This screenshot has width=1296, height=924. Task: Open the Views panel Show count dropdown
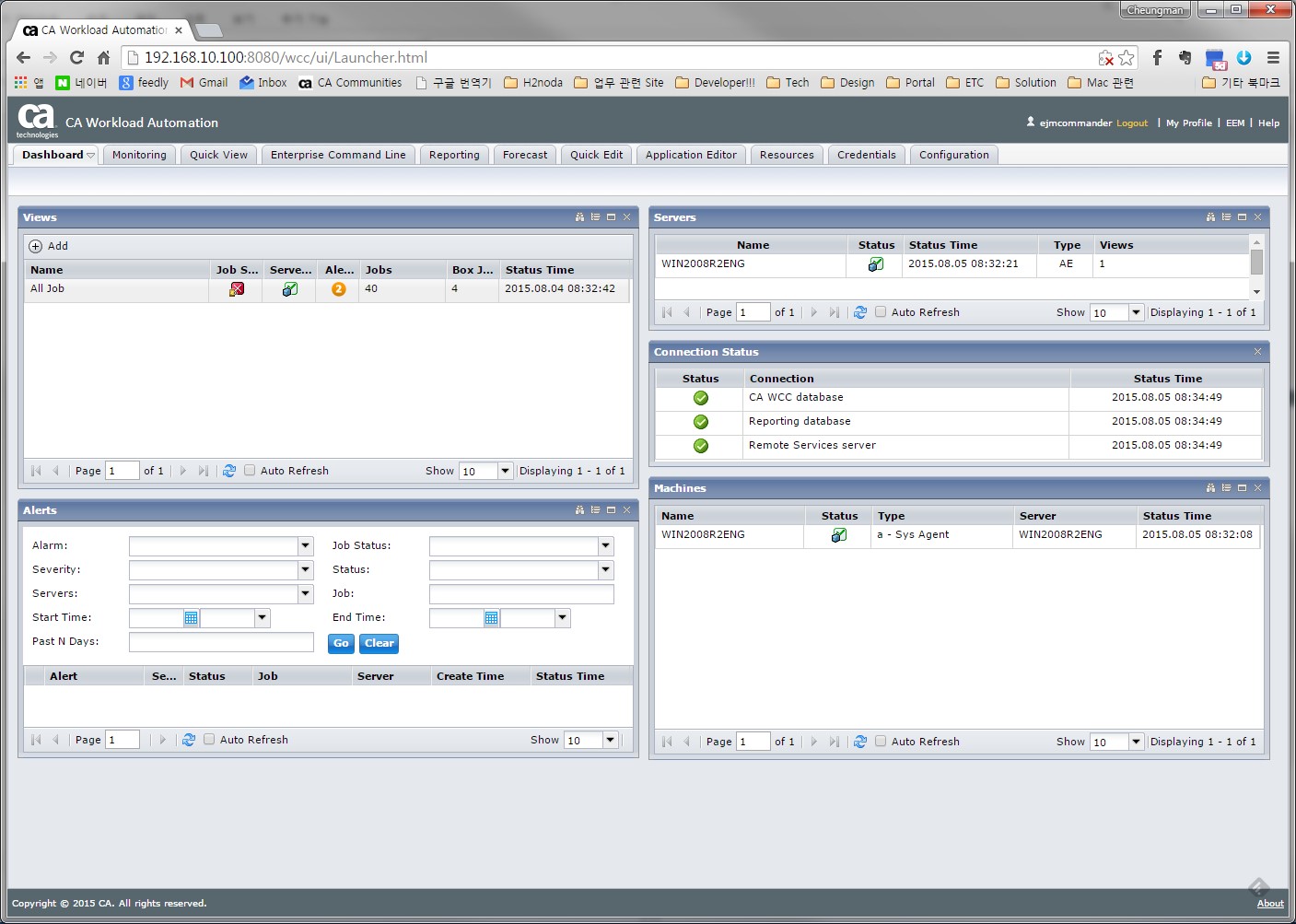[505, 471]
